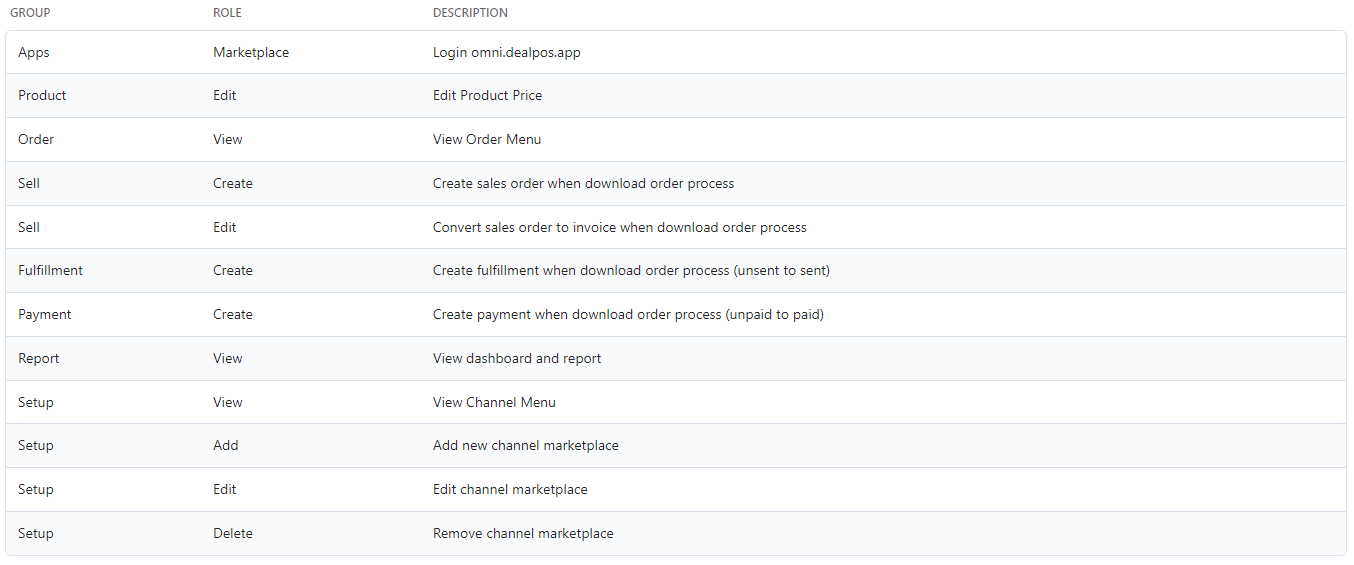Click 'Create payment when download order' text
Image resolution: width=1354 pixels, height=565 pixels.
coord(628,314)
